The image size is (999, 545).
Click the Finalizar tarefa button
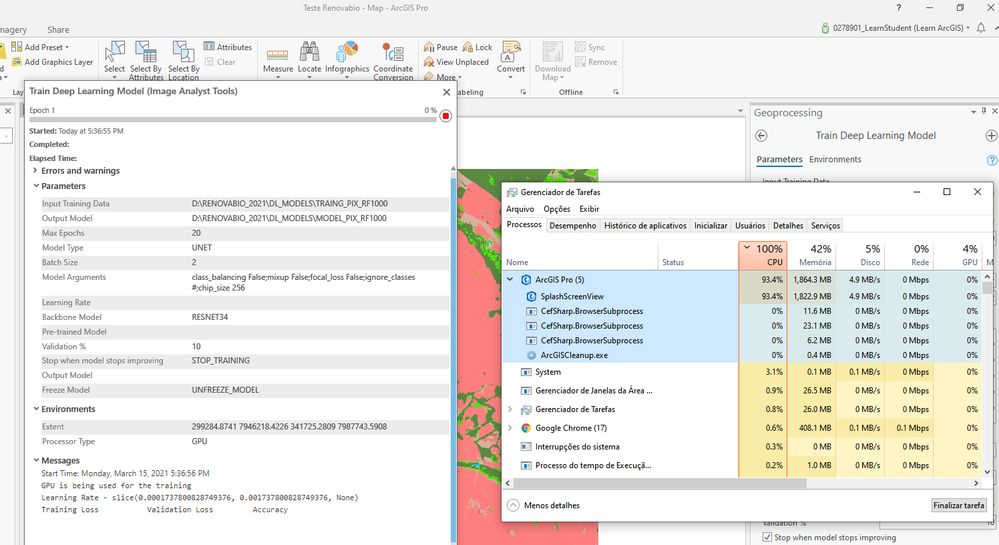click(x=958, y=505)
